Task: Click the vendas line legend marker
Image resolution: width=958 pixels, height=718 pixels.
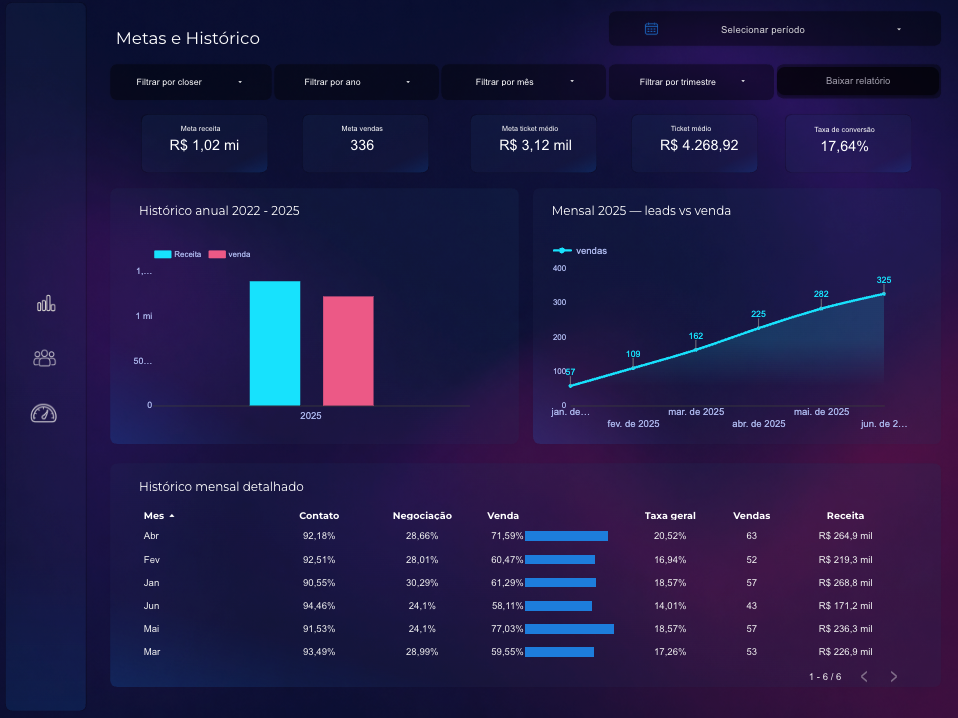Action: click(x=562, y=251)
